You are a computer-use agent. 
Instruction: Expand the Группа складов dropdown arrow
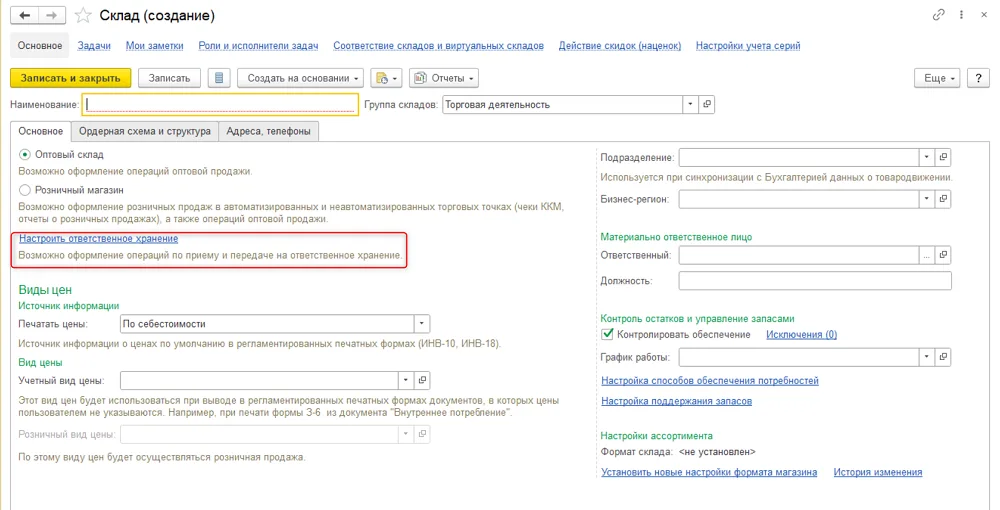[x=691, y=105]
